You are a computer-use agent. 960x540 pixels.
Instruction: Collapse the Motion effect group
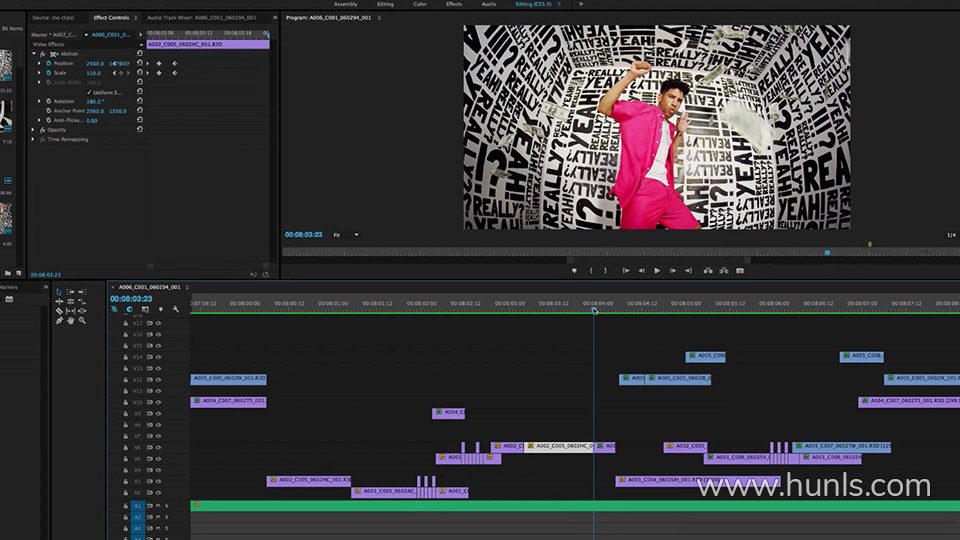pos(34,54)
